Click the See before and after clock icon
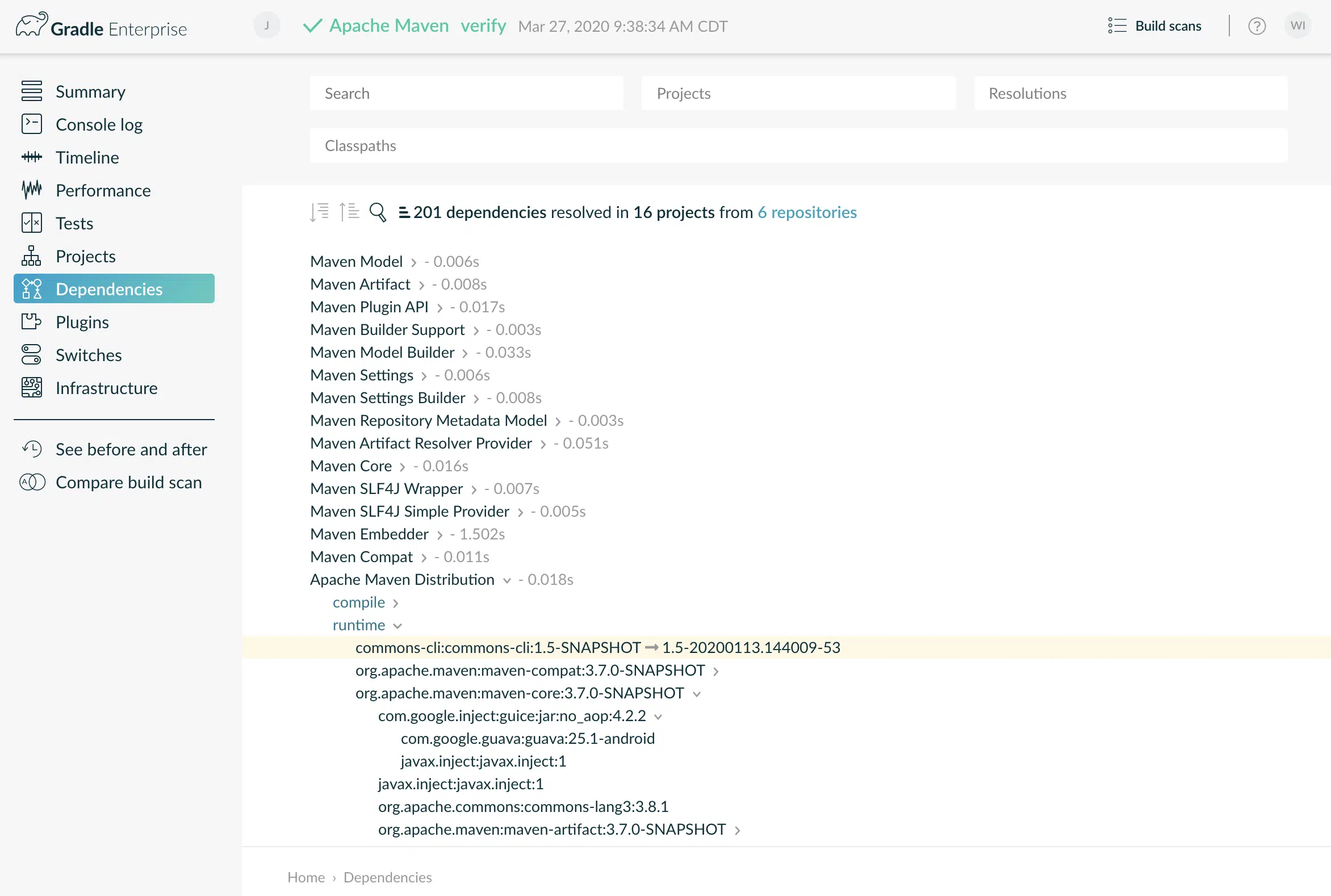This screenshot has height=896, width=1331. 32,449
